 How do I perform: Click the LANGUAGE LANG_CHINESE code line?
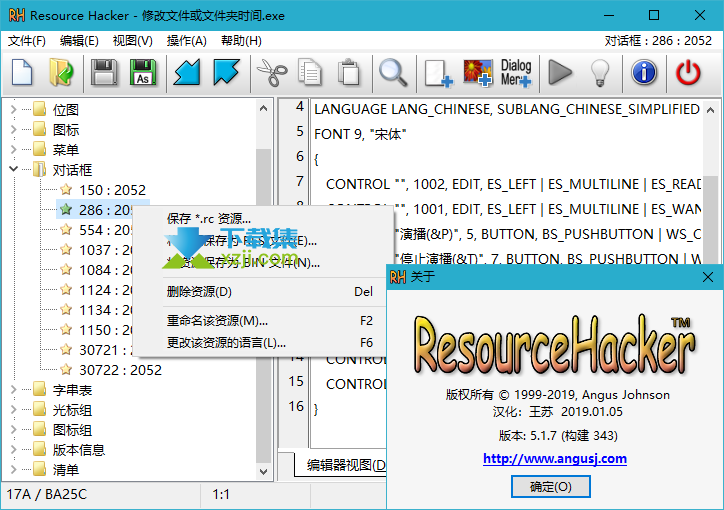507,109
